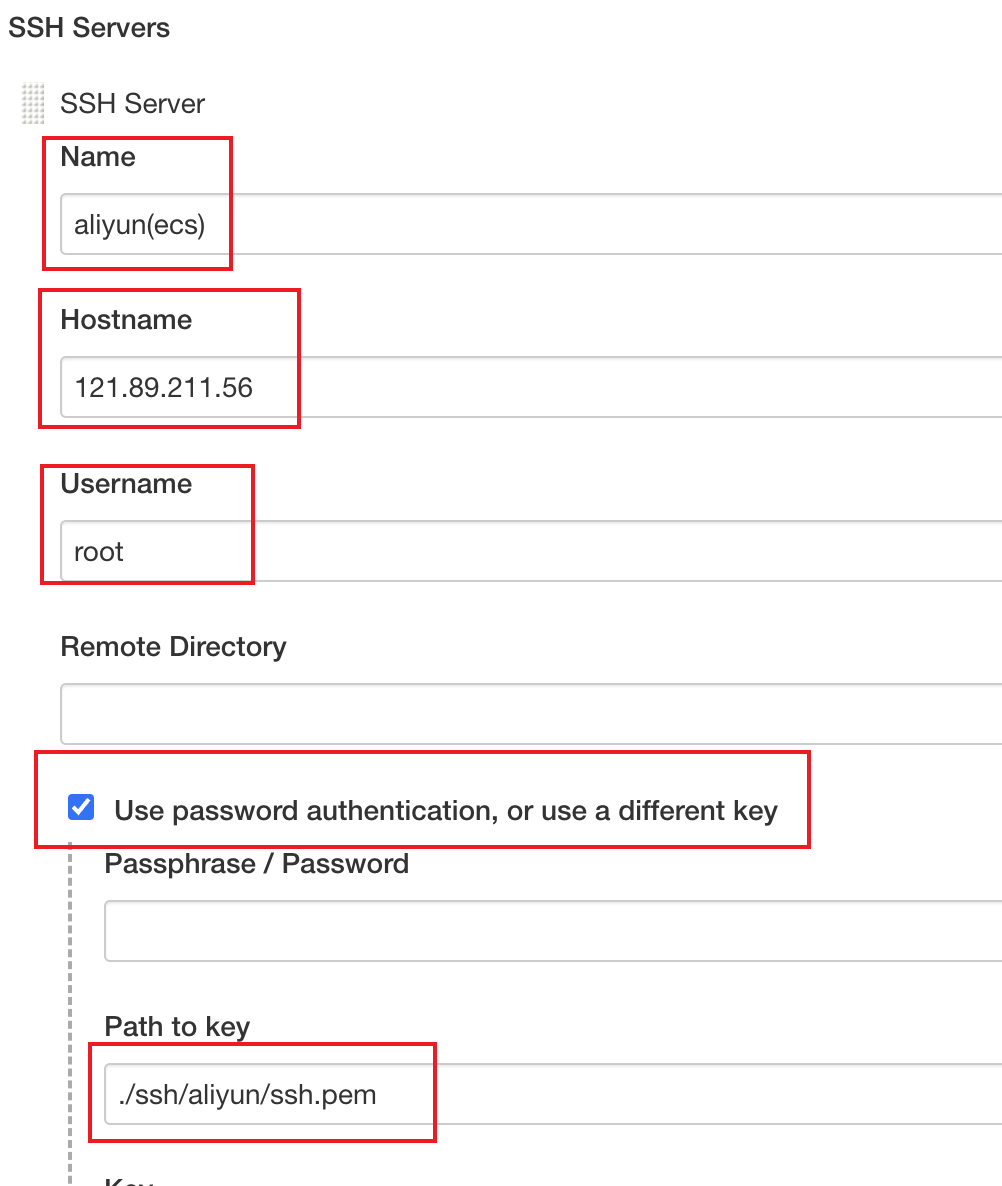Click the Name field label
This screenshot has height=1186, width=1002.
(x=98, y=156)
